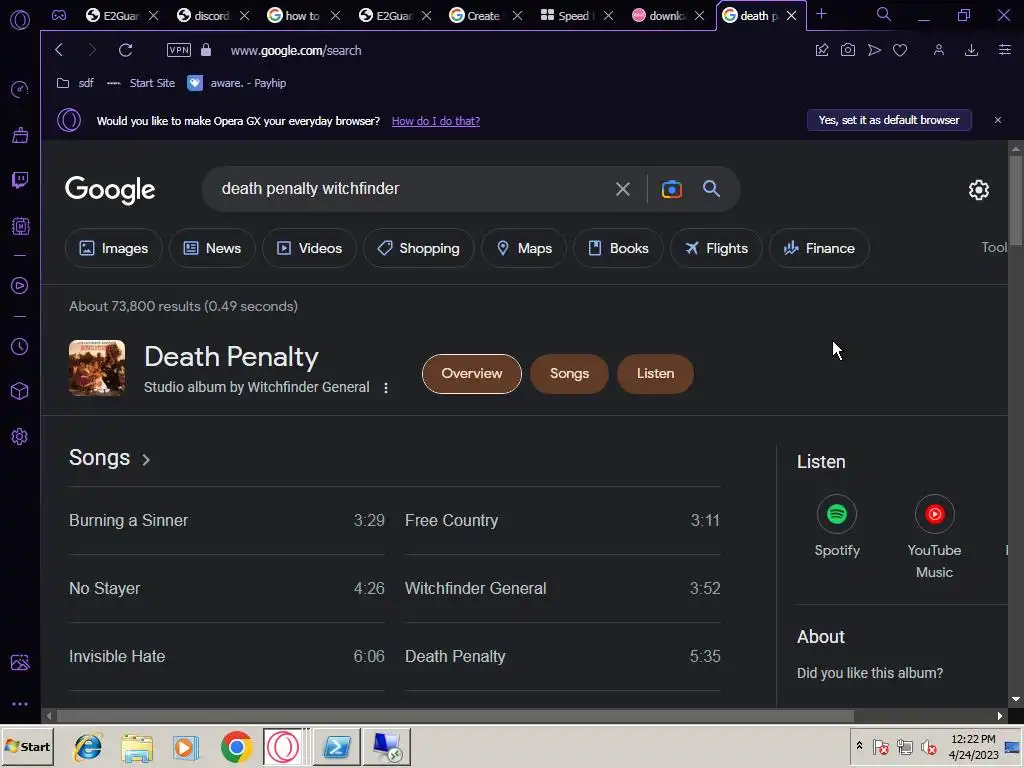Open GX Cleaner chip icon in sidebar

pos(20,226)
